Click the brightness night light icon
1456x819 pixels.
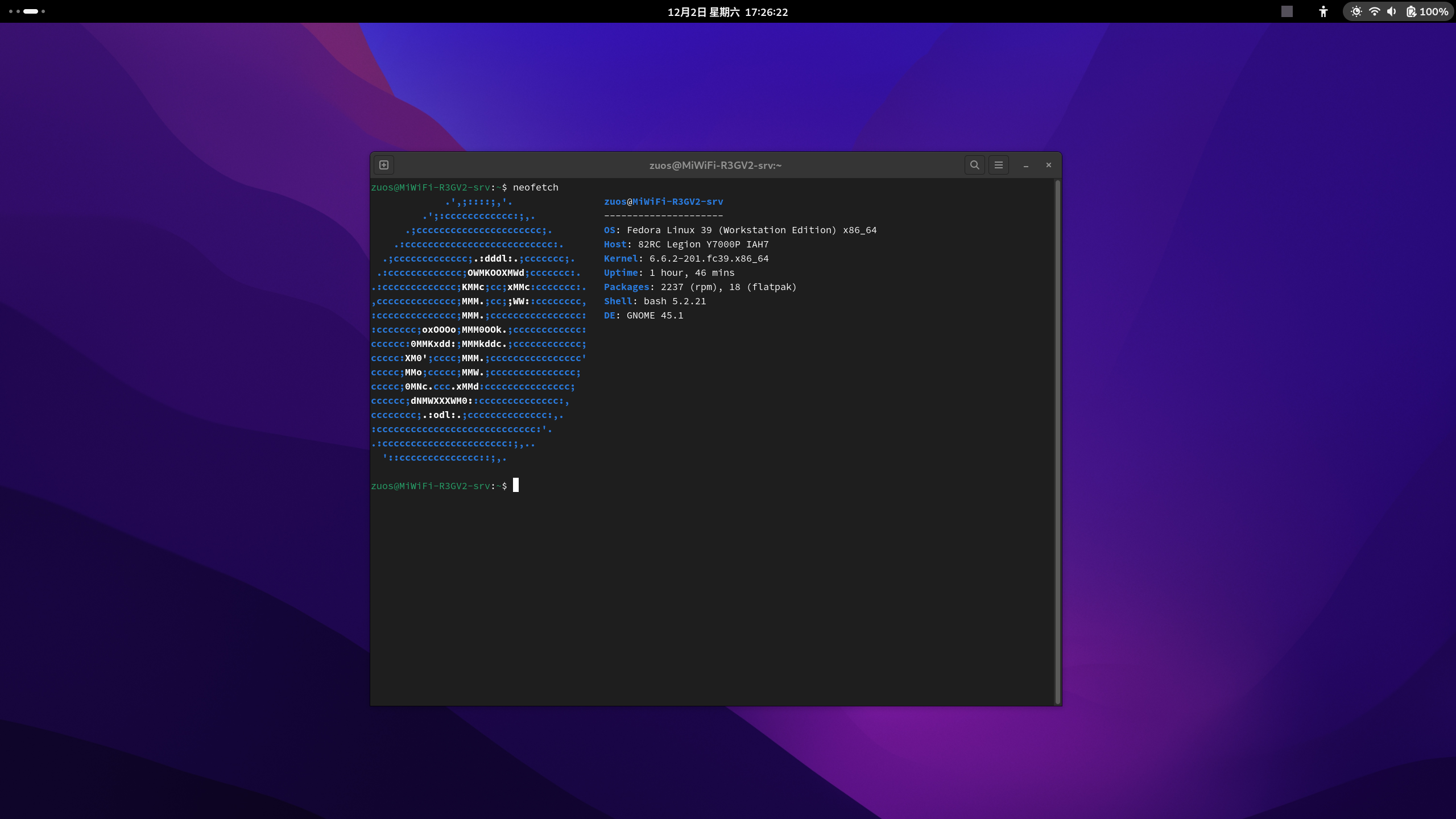coord(1356,11)
